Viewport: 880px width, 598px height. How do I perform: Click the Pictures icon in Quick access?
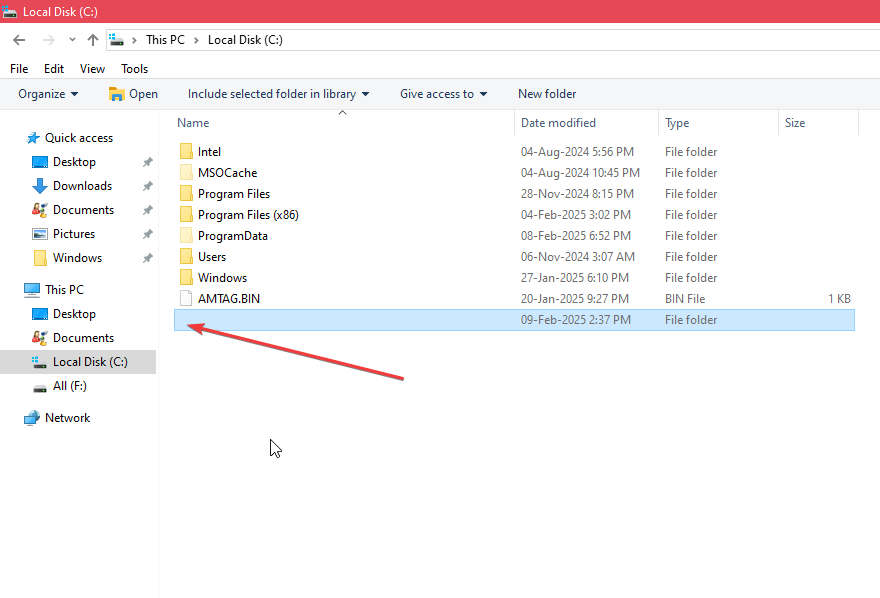coord(40,234)
